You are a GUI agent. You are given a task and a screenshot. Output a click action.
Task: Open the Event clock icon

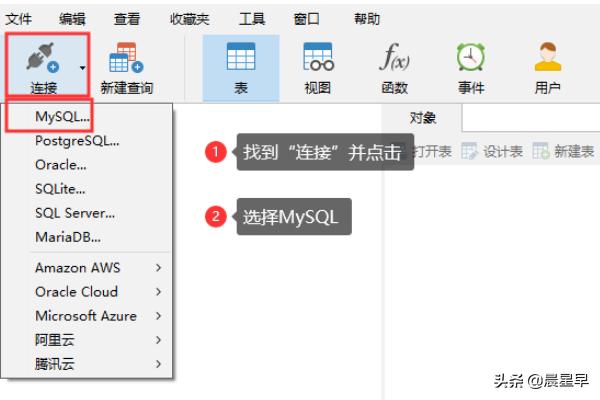click(x=471, y=57)
